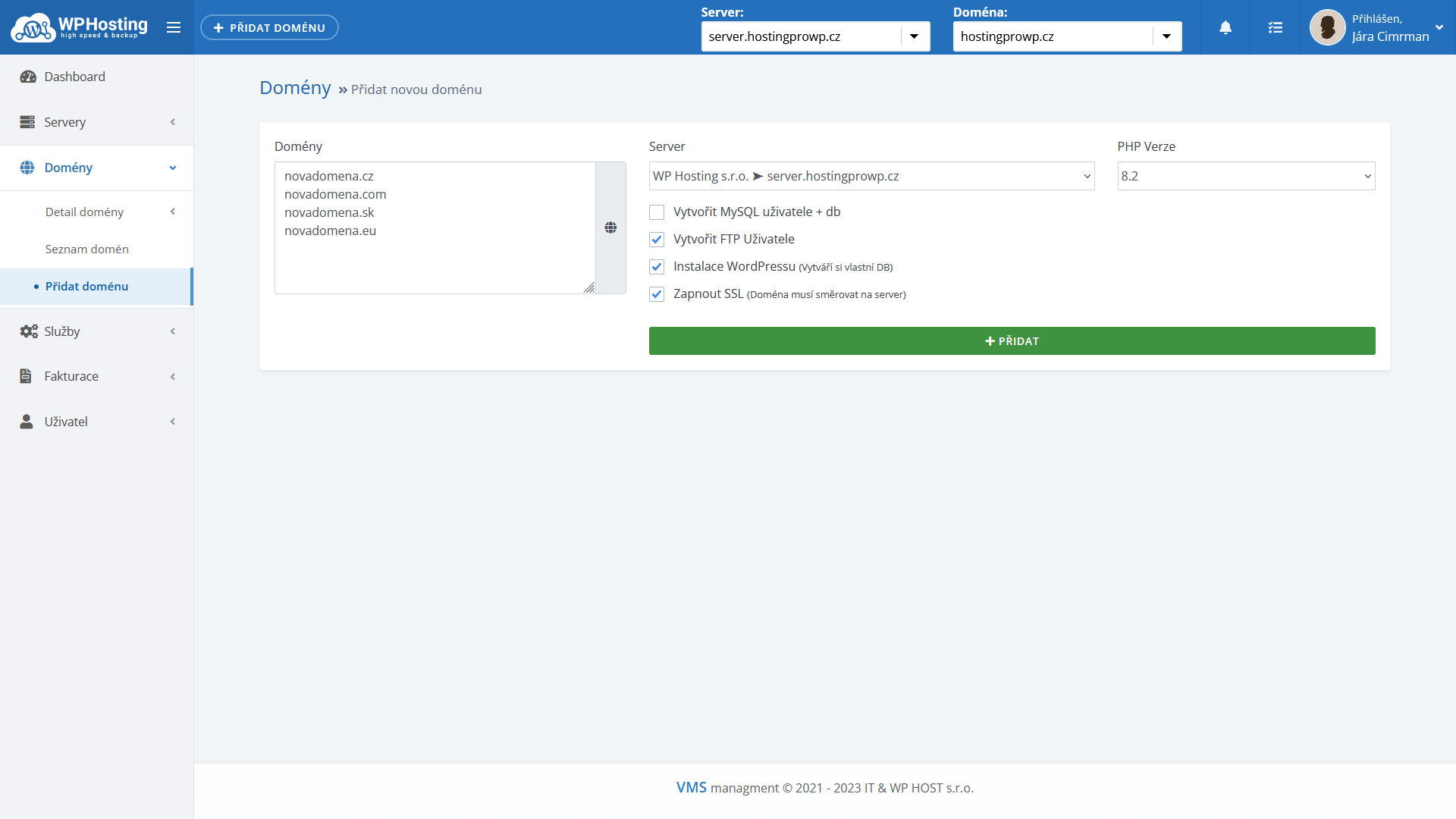
Task: Open the PHP Verze dropdown
Action: [1246, 176]
